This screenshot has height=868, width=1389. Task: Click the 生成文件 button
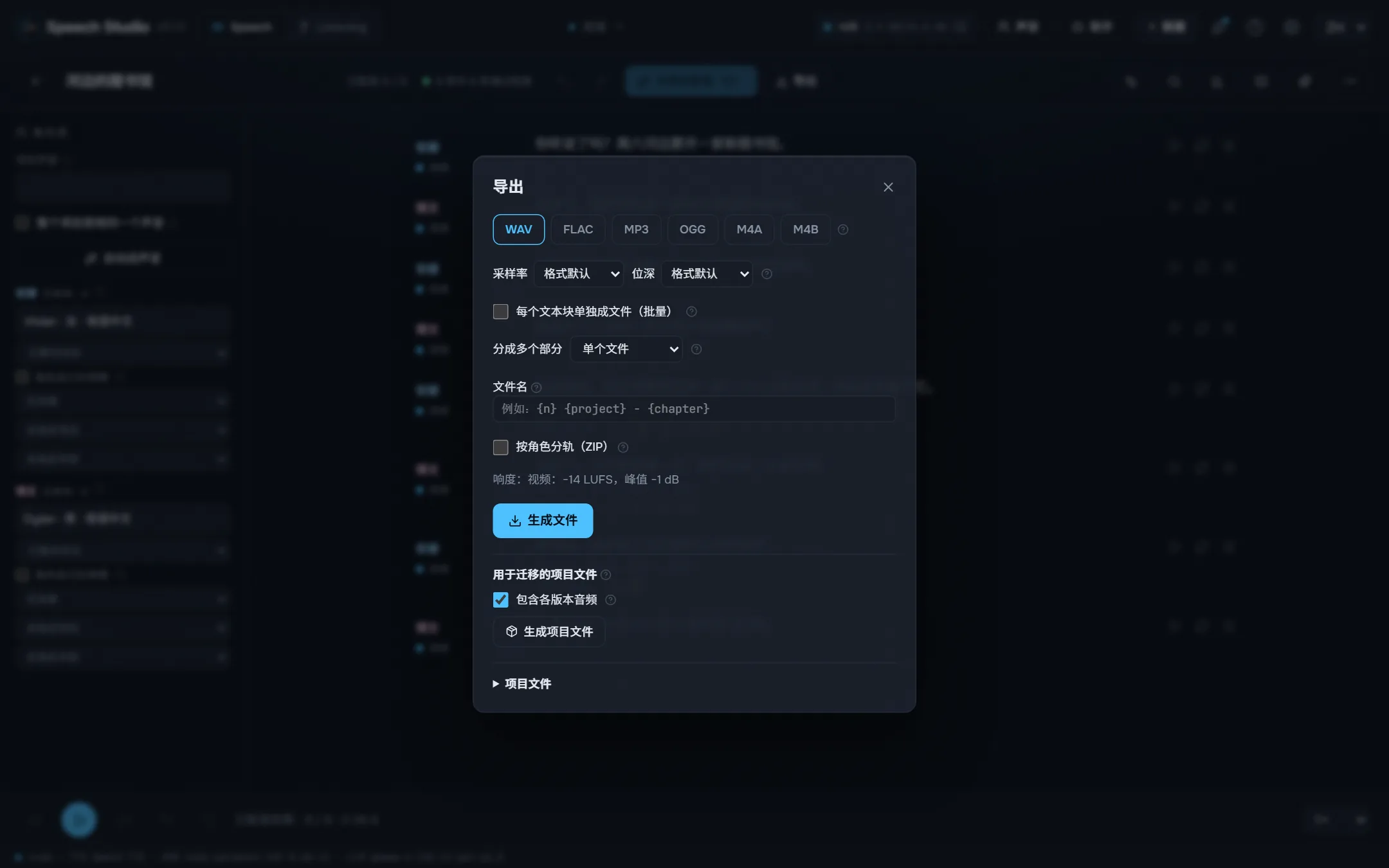point(543,521)
